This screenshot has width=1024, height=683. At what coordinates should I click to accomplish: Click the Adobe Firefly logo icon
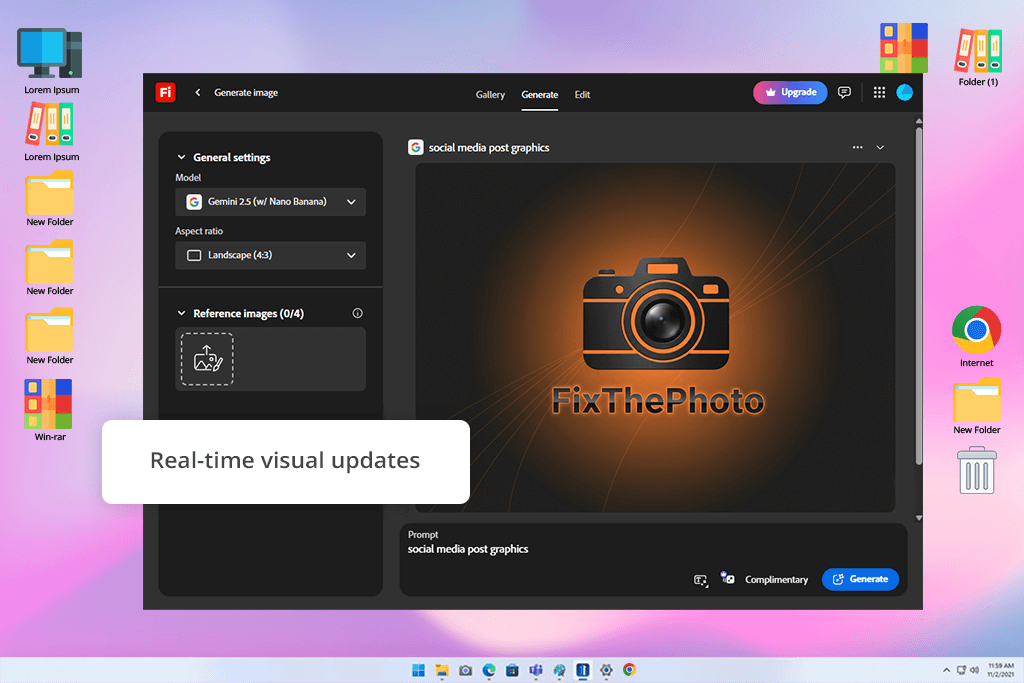[x=165, y=92]
